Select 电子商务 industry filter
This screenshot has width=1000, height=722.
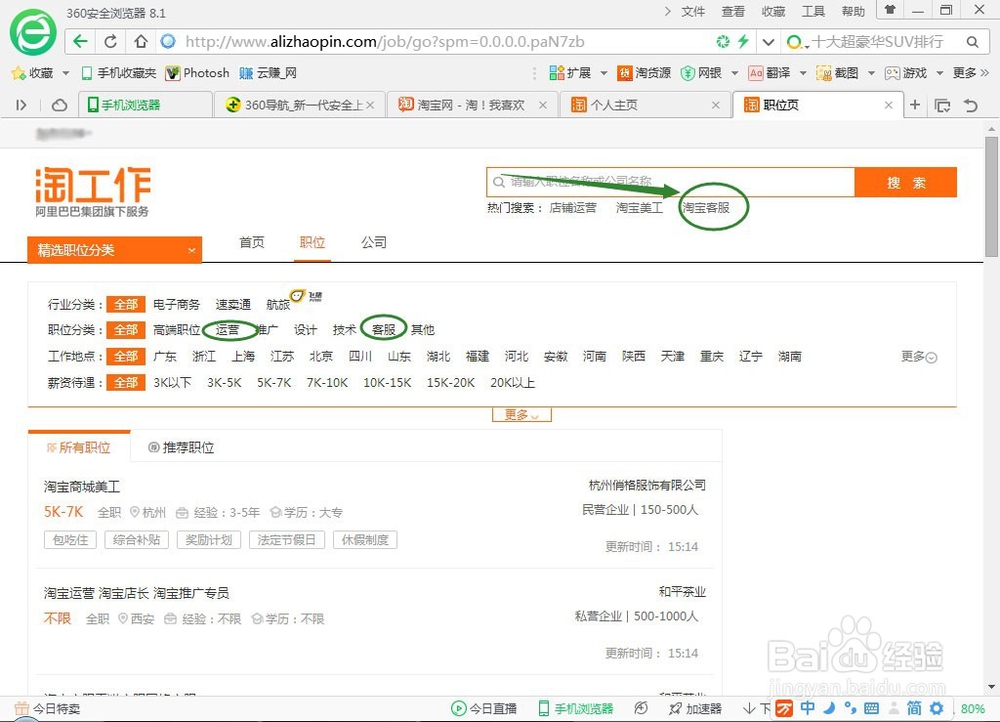[x=177, y=304]
